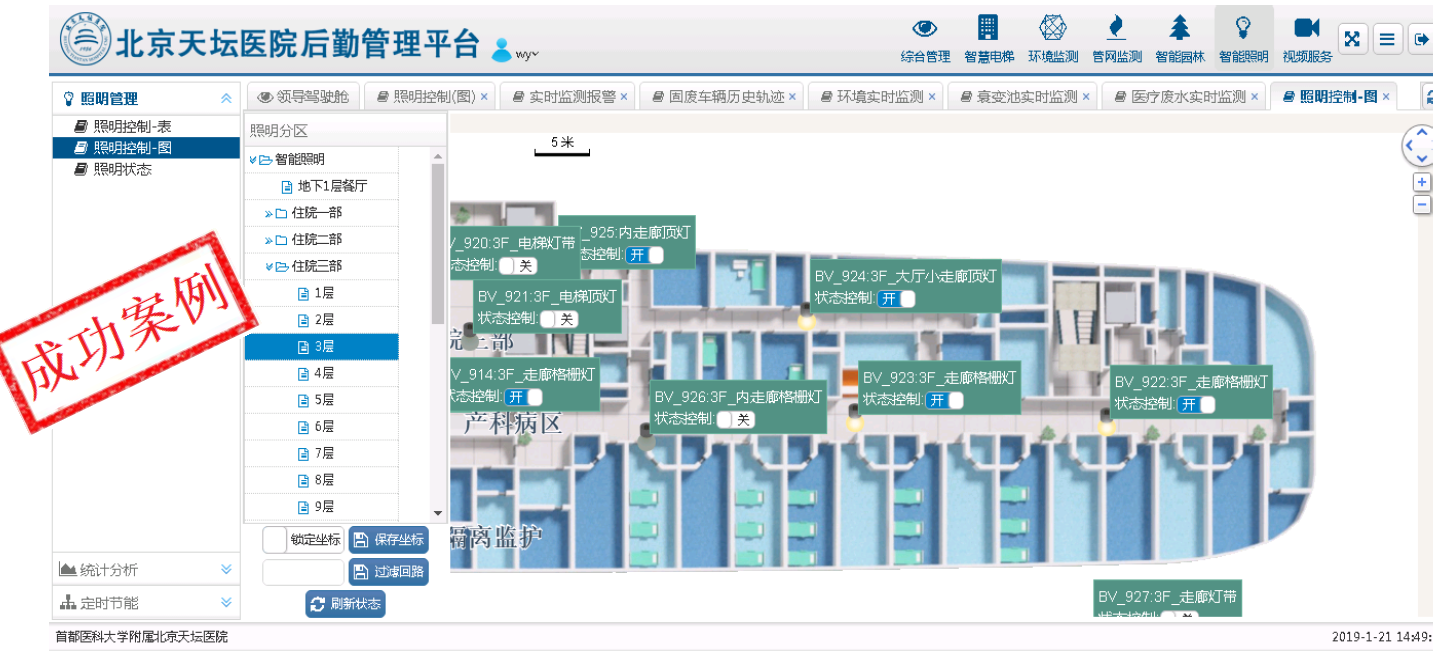The image size is (1439, 651).
Task: Click the hospital logo emblem
Action: pos(86,38)
